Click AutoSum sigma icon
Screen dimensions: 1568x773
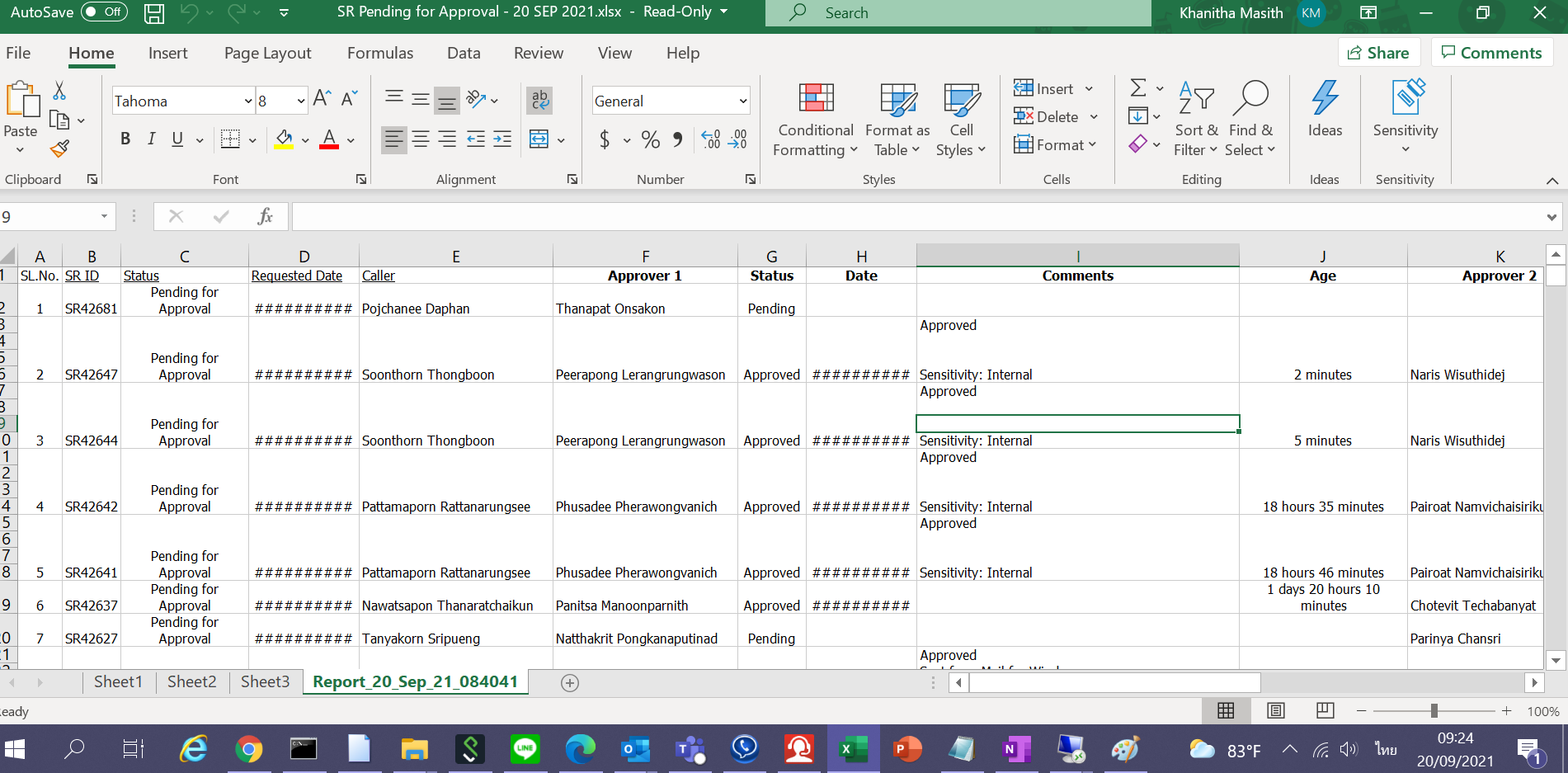pos(1138,87)
